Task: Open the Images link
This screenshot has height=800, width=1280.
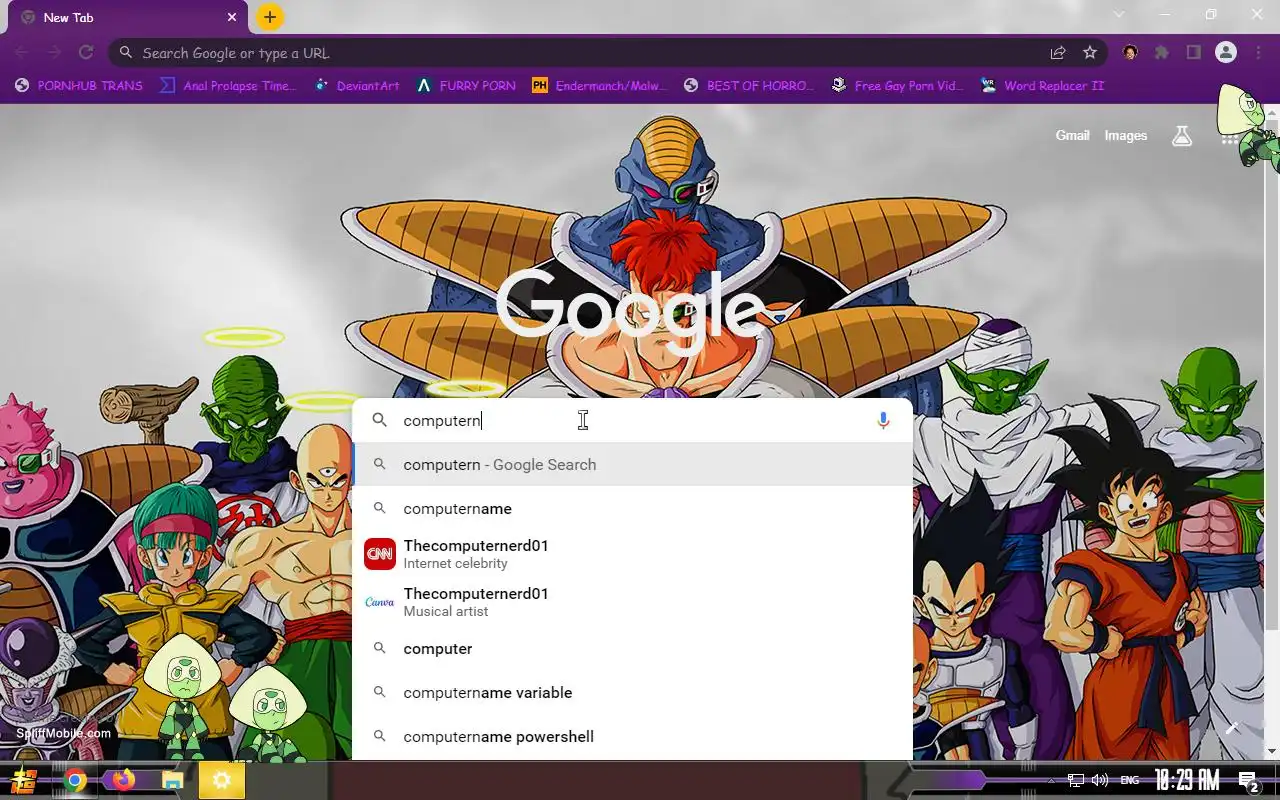Action: pyautogui.click(x=1126, y=136)
